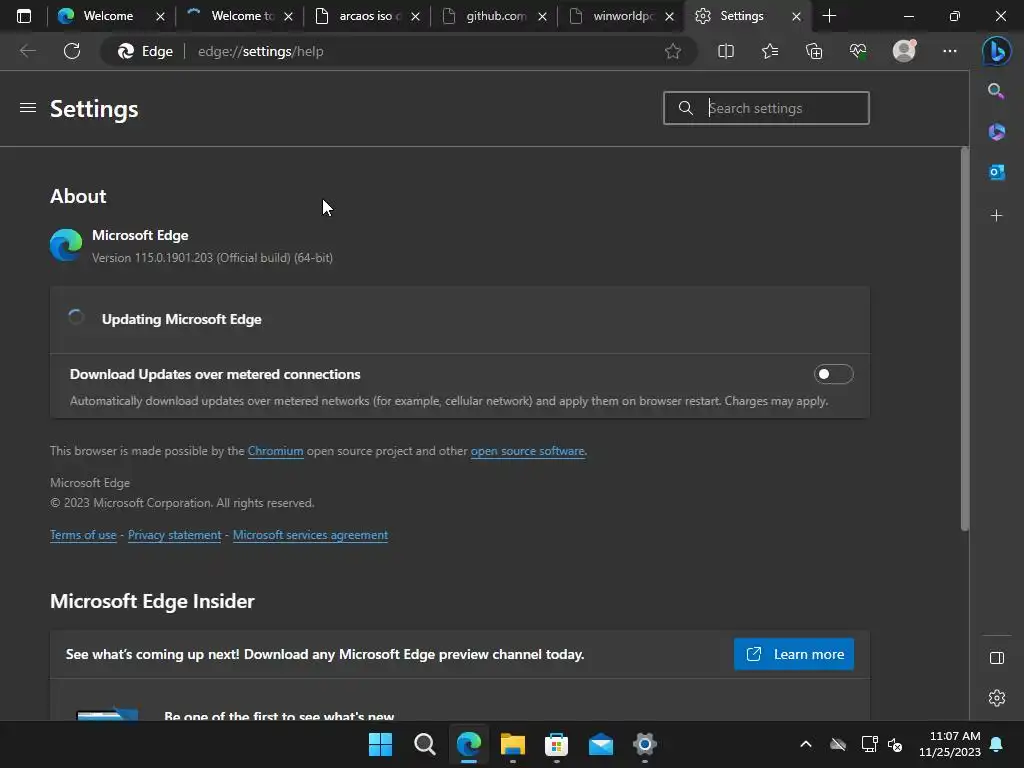Open the user profile avatar
1024x768 pixels.
point(904,51)
